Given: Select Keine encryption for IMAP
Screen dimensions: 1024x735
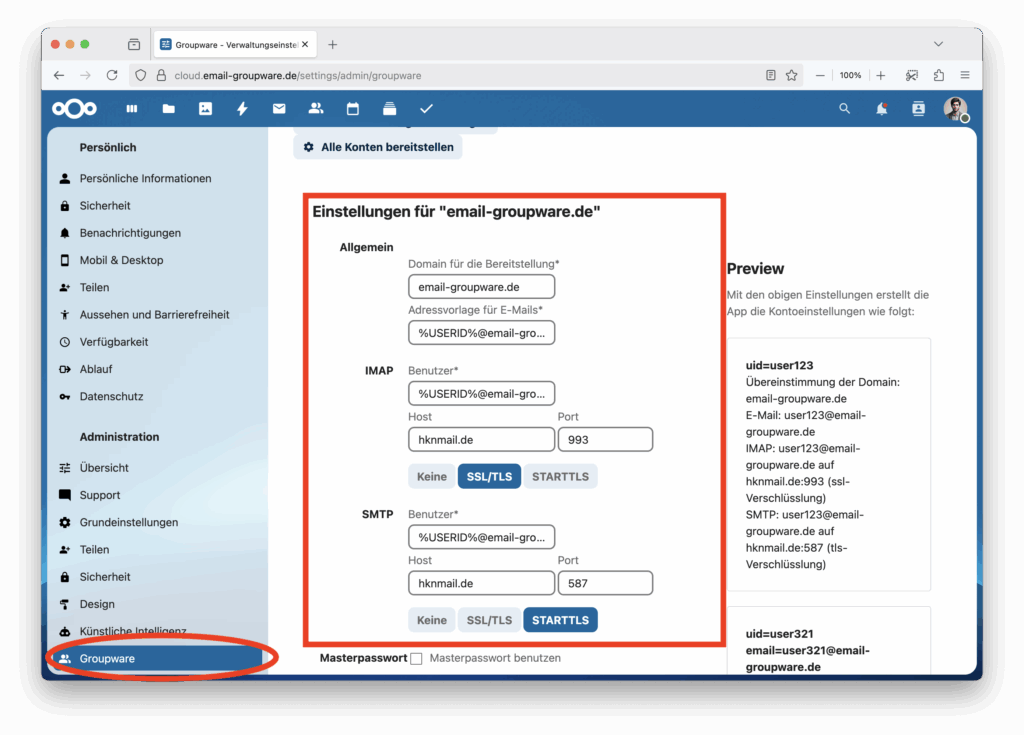Looking at the screenshot, I should pos(432,476).
